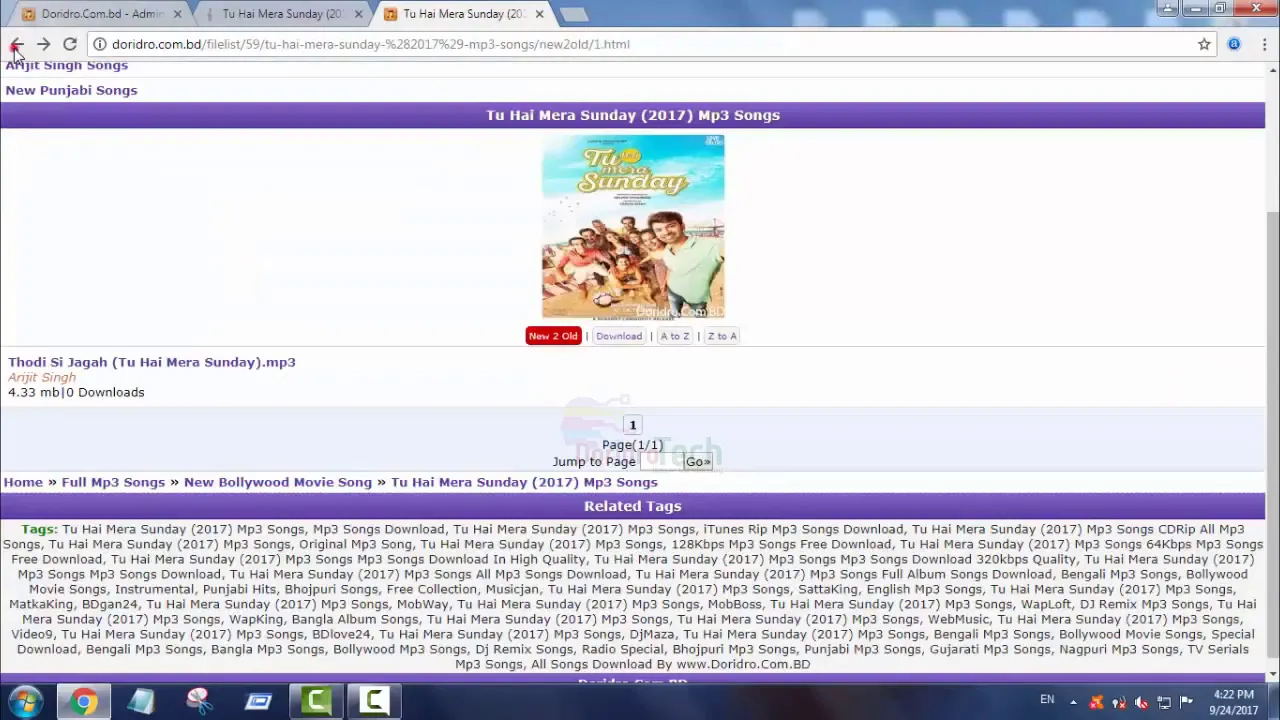Open Action Center flag icon

coord(1187,702)
